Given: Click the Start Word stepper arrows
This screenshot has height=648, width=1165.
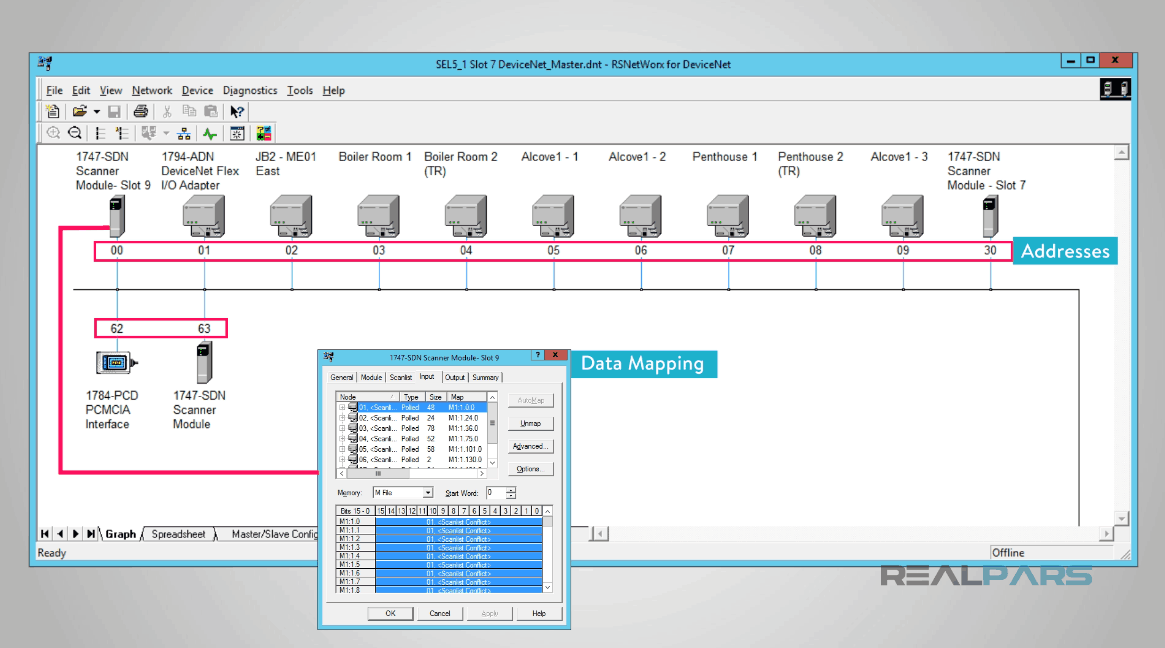Looking at the screenshot, I should 510,493.
